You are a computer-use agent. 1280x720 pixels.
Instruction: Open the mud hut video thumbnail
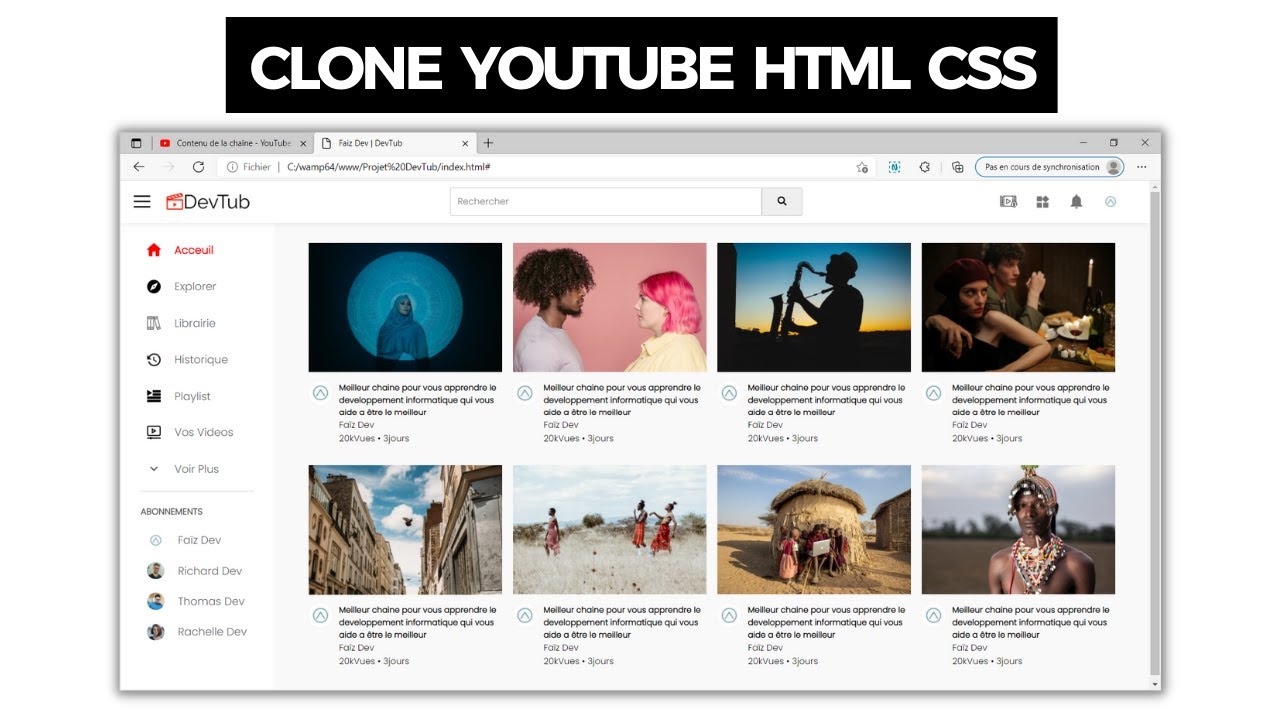click(x=814, y=530)
